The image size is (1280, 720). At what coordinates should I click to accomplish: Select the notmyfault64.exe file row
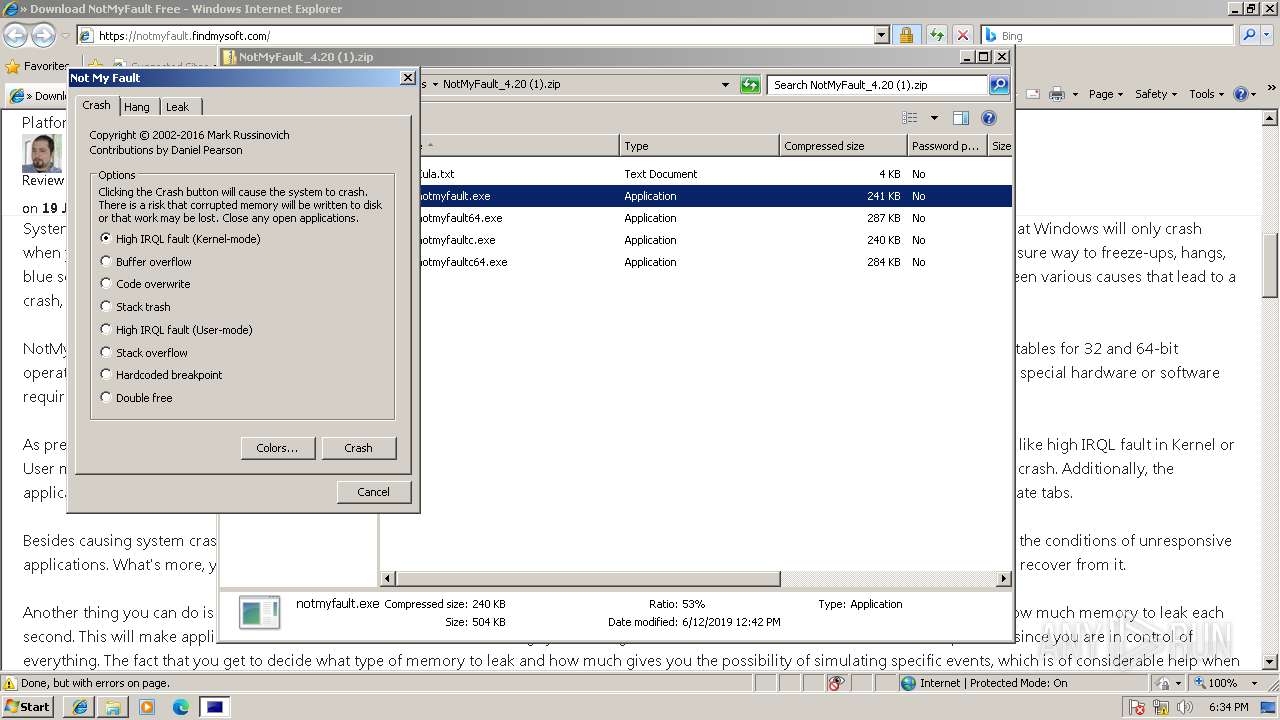[714, 218]
